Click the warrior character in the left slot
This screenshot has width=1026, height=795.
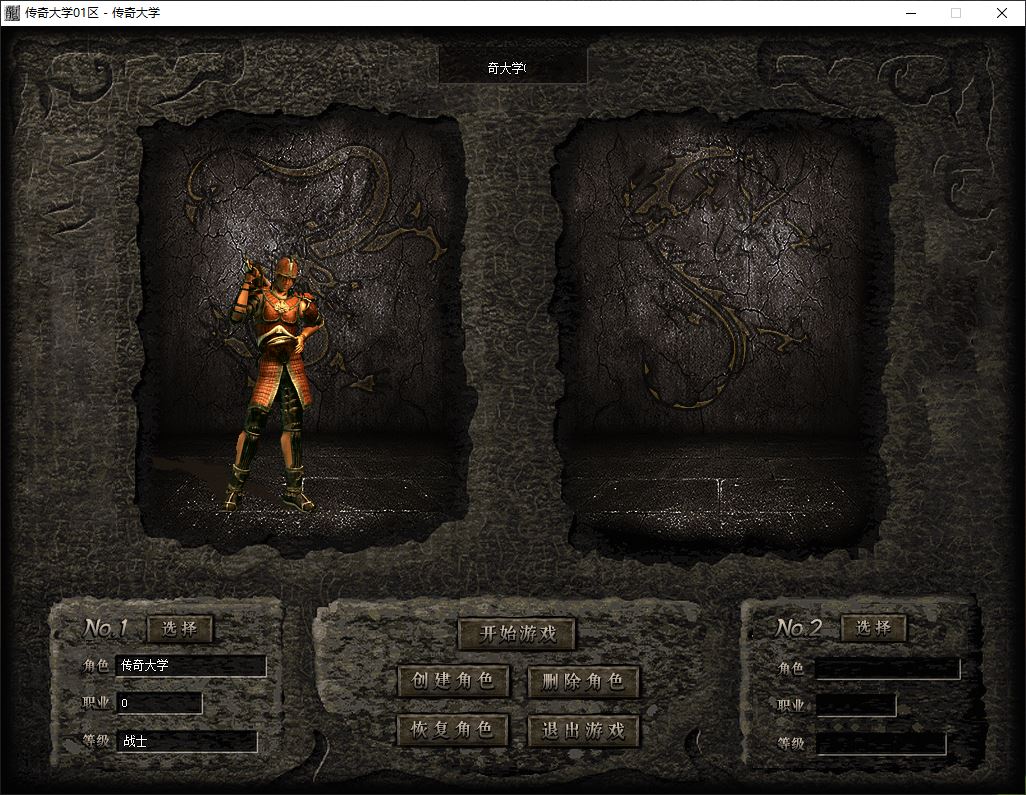273,380
